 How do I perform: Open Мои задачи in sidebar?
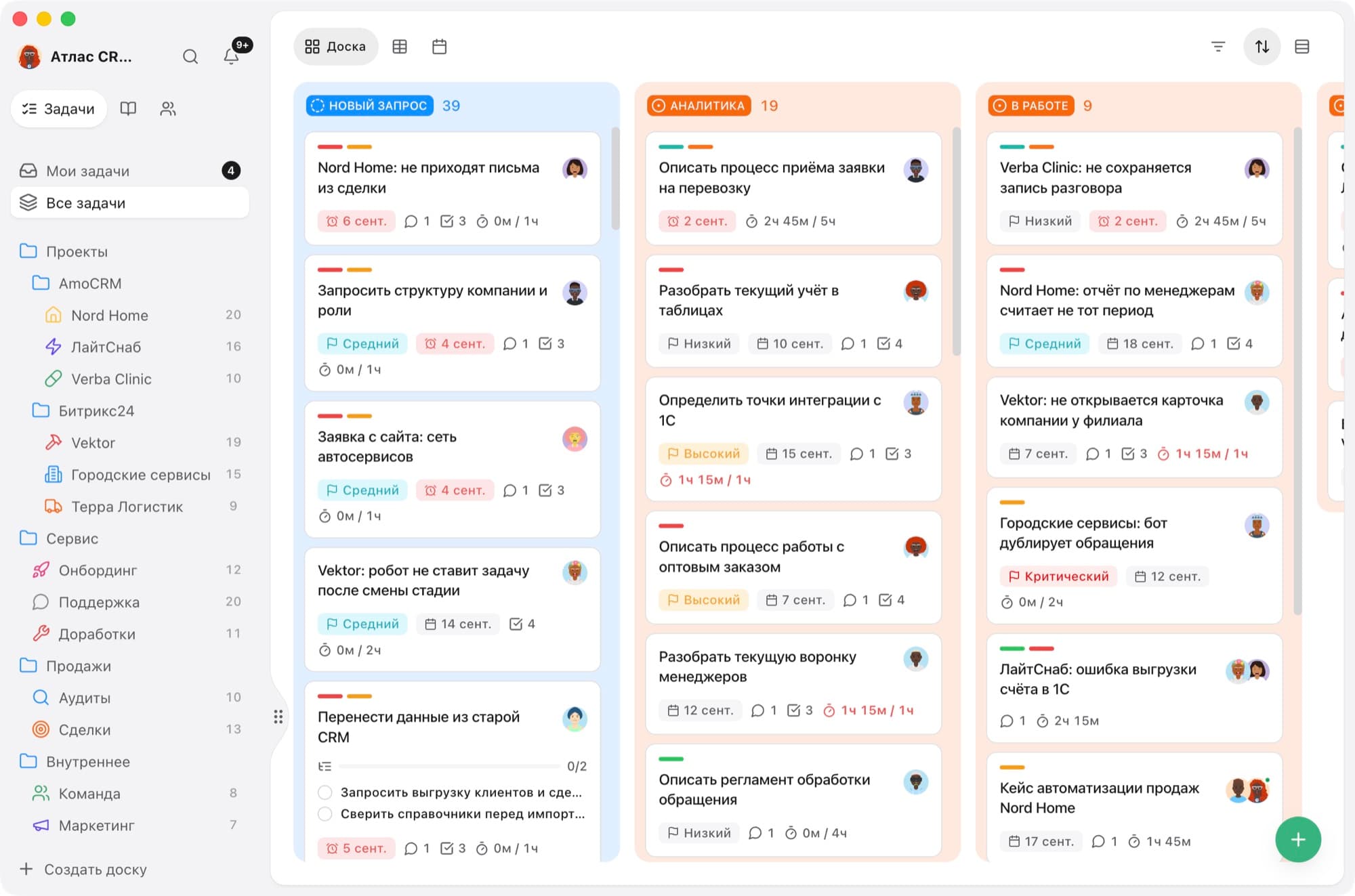tap(129, 171)
